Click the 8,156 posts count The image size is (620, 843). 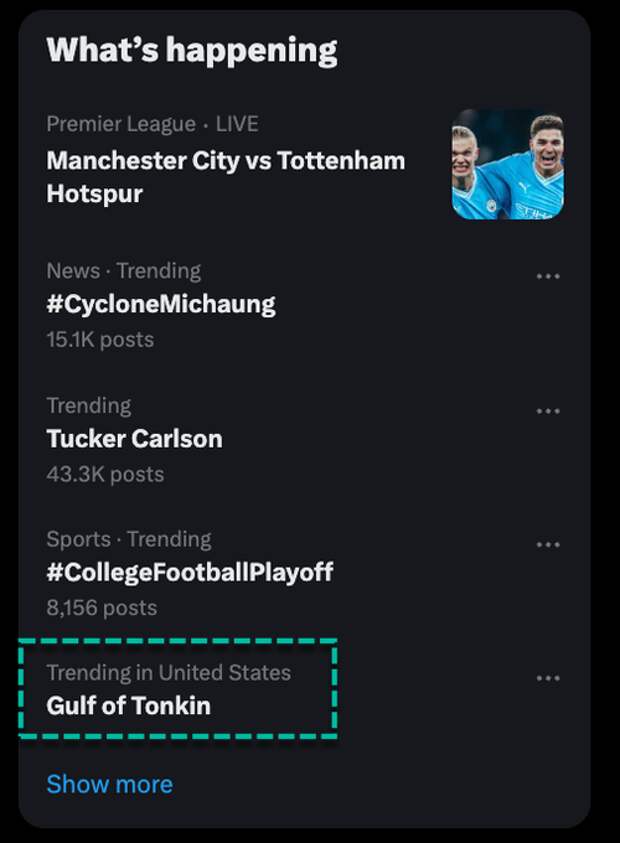point(102,608)
